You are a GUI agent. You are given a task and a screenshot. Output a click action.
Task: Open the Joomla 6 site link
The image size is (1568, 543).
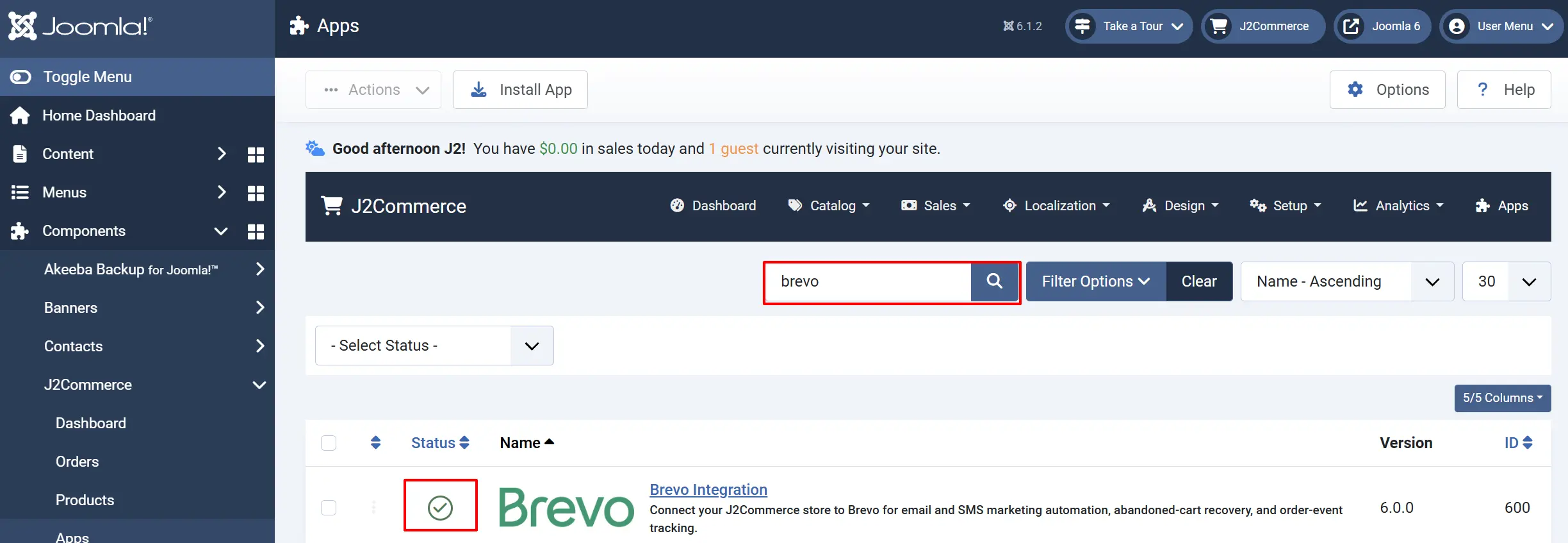(1382, 26)
